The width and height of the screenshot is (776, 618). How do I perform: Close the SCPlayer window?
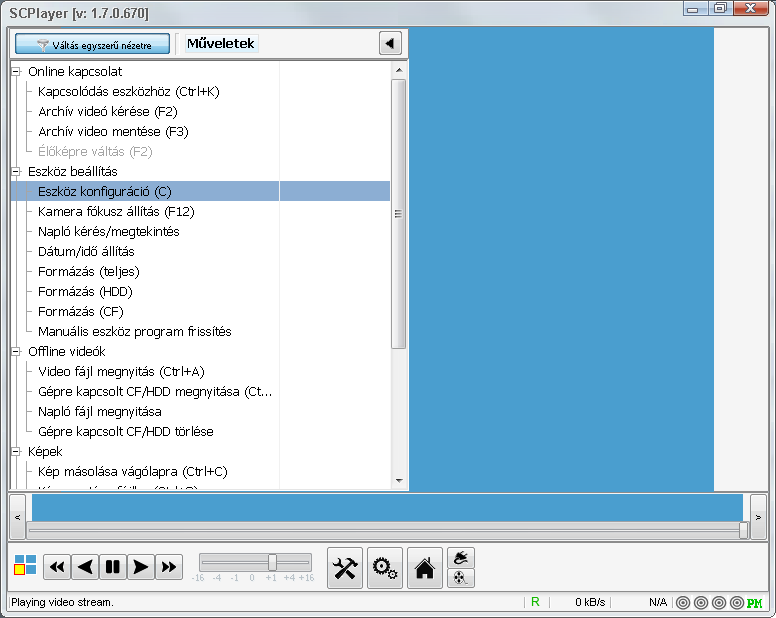[x=750, y=8]
